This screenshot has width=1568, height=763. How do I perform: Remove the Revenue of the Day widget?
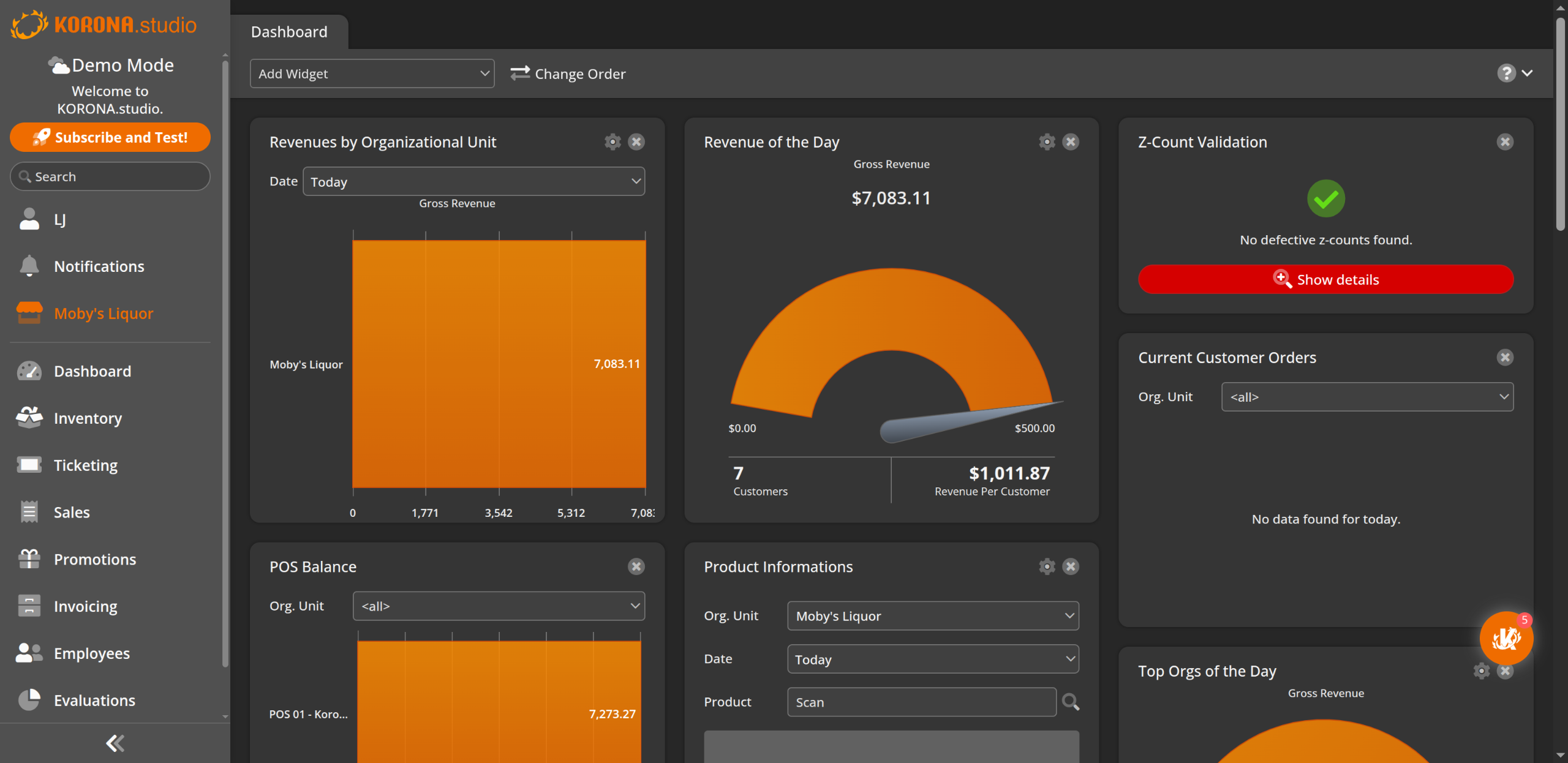click(1071, 142)
